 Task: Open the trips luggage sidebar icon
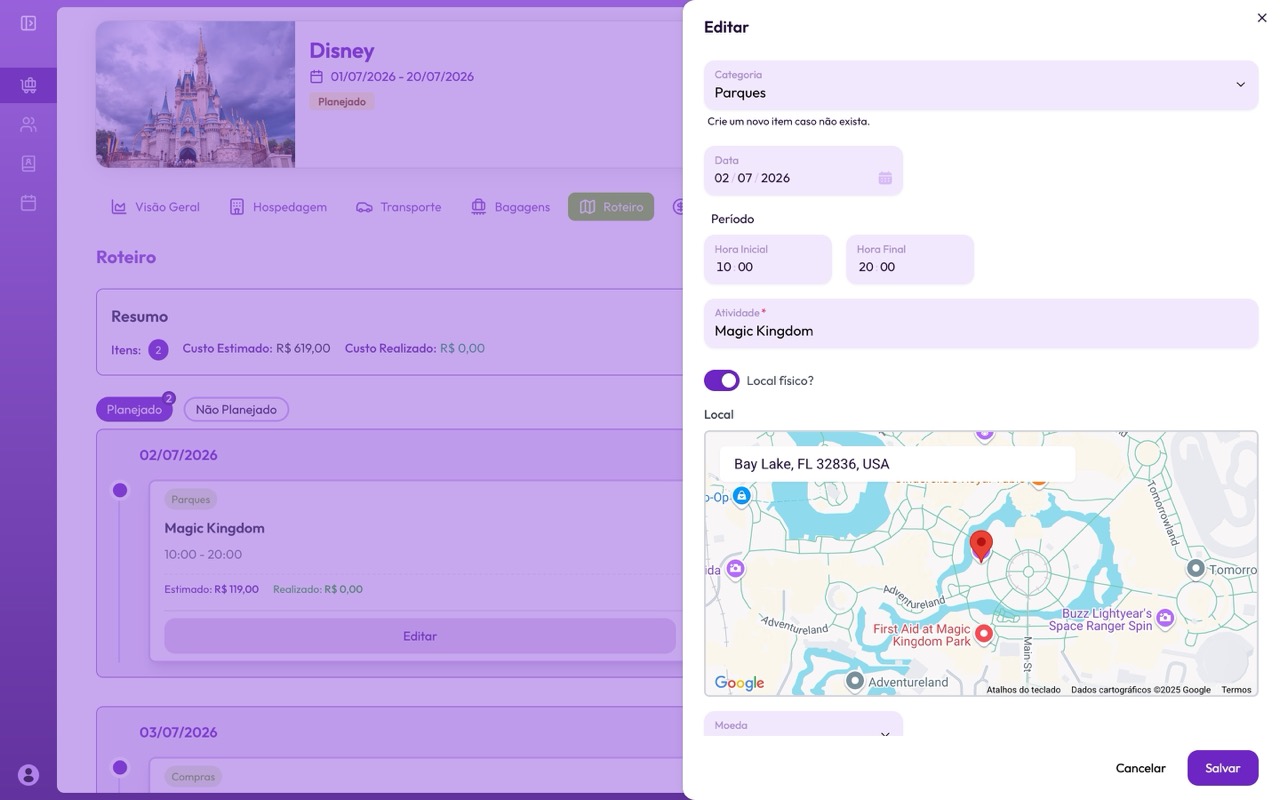(x=28, y=86)
